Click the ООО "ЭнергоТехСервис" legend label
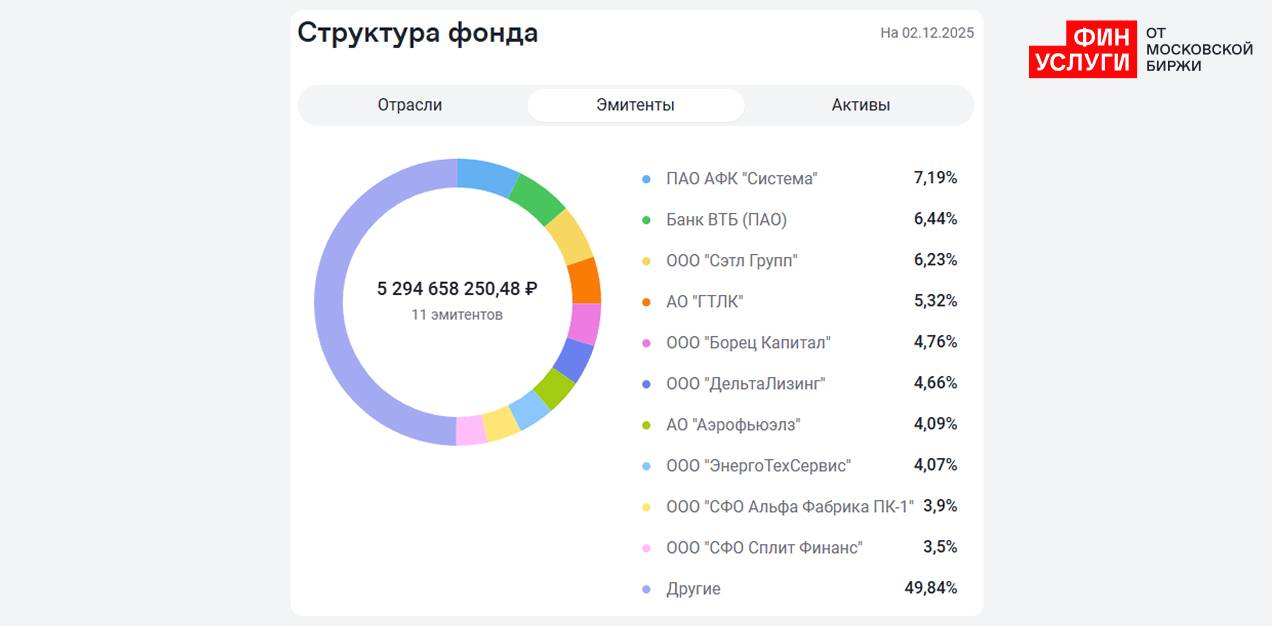The image size is (1272, 626). (x=758, y=466)
